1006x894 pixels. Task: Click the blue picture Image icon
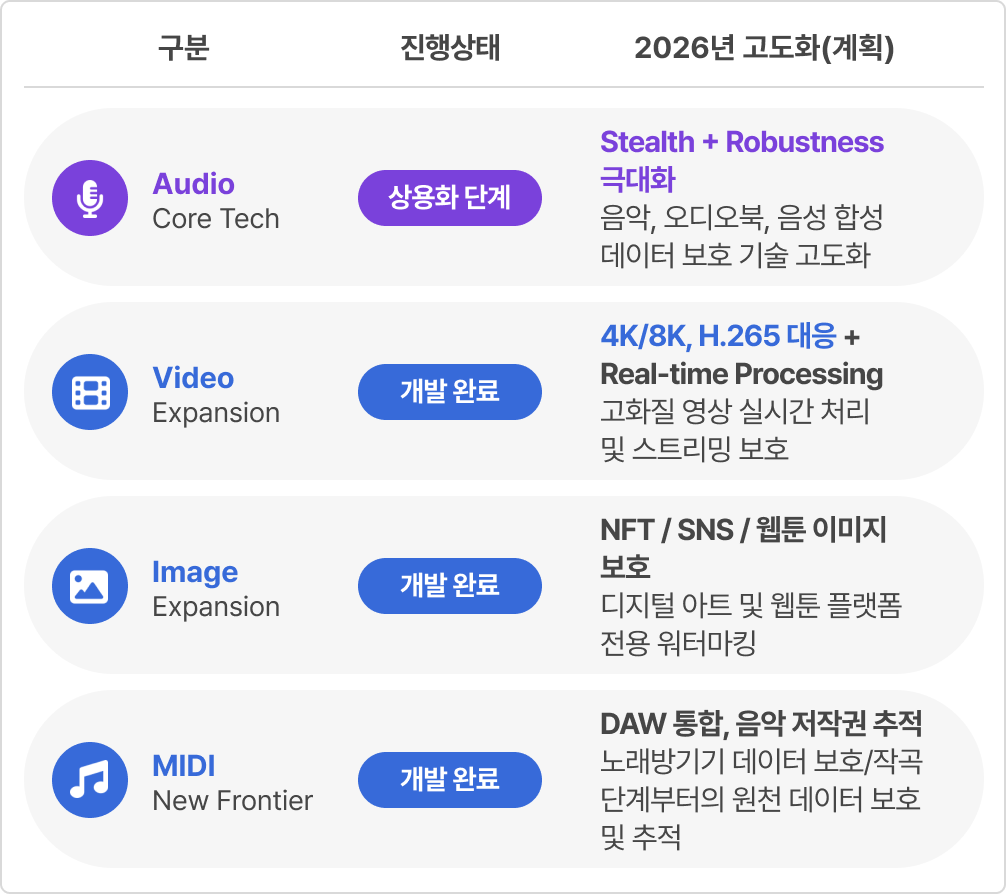tap(90, 586)
